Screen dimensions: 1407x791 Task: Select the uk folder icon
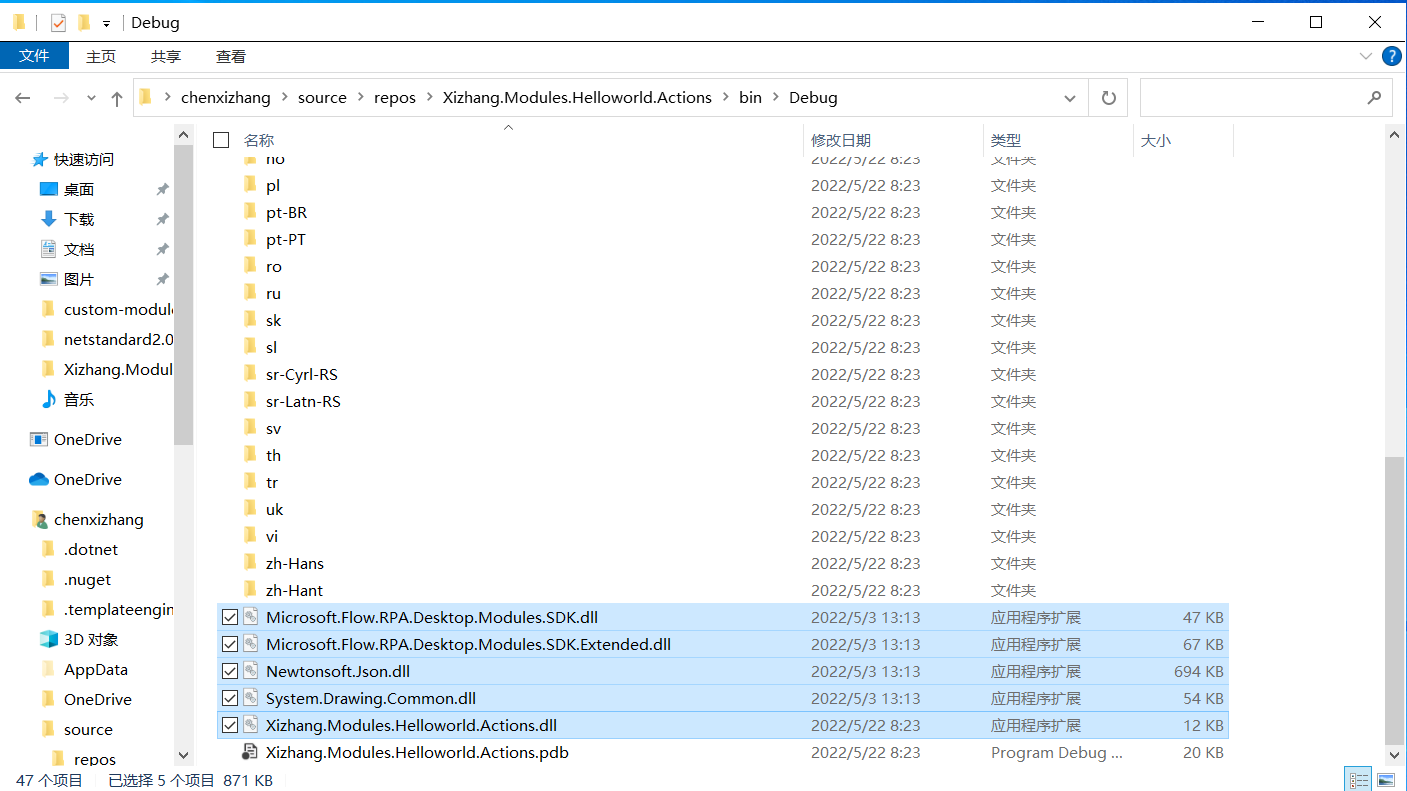[x=250, y=509]
